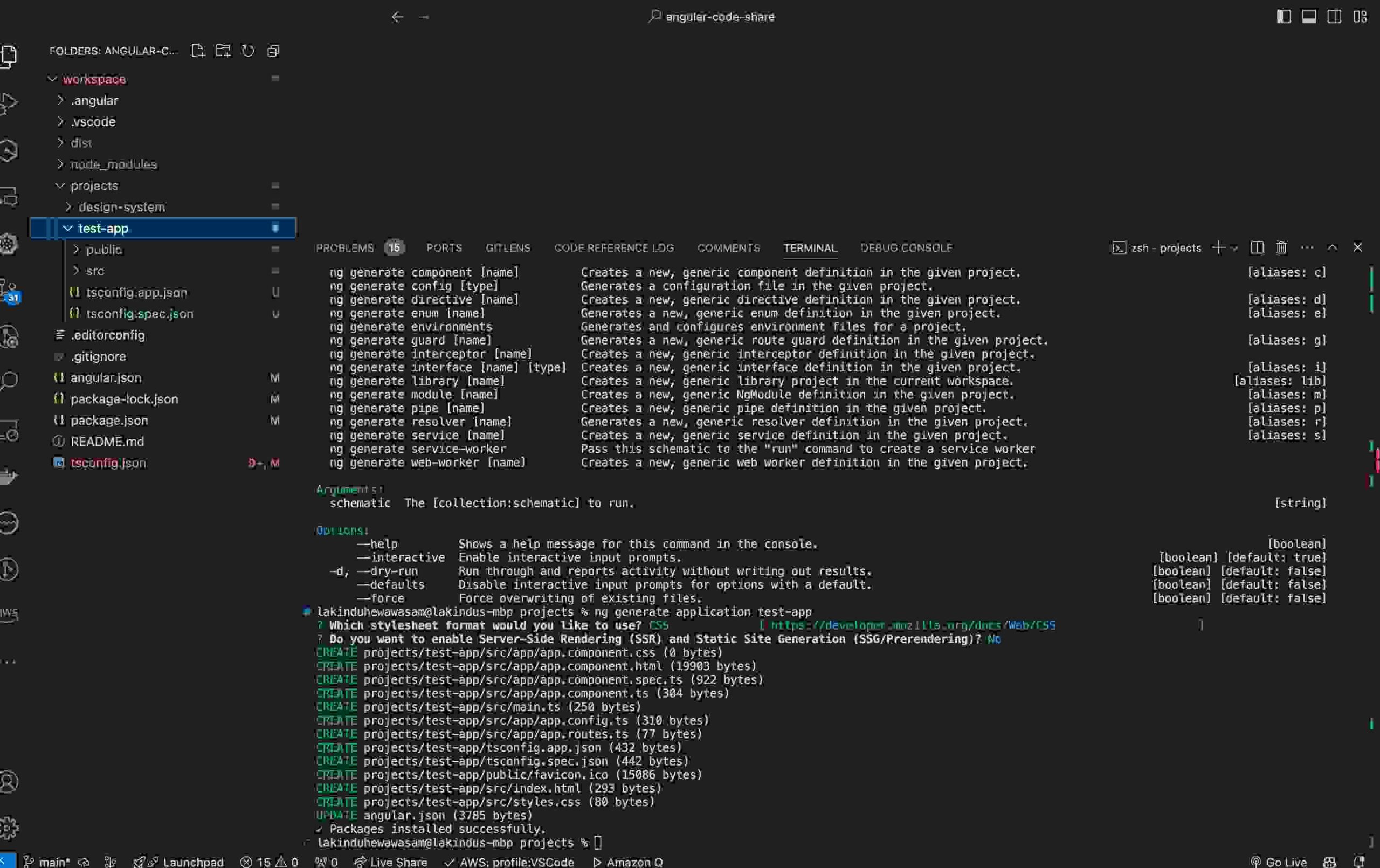Refresh the explorer file tree
The width and height of the screenshot is (1380, 868).
[x=248, y=51]
